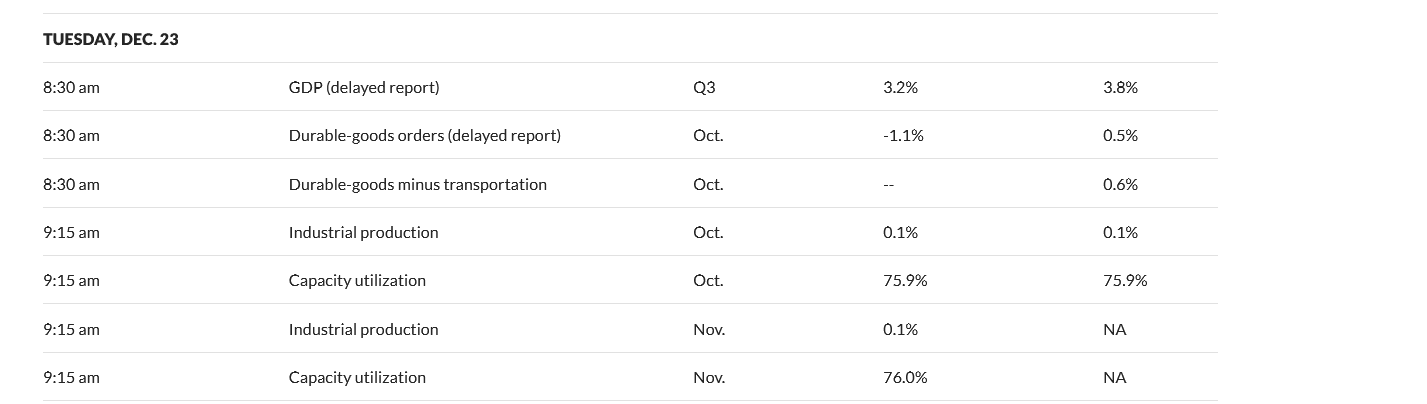1427x404 pixels.
Task: Click the Q3 period cell
Action: coord(704,87)
